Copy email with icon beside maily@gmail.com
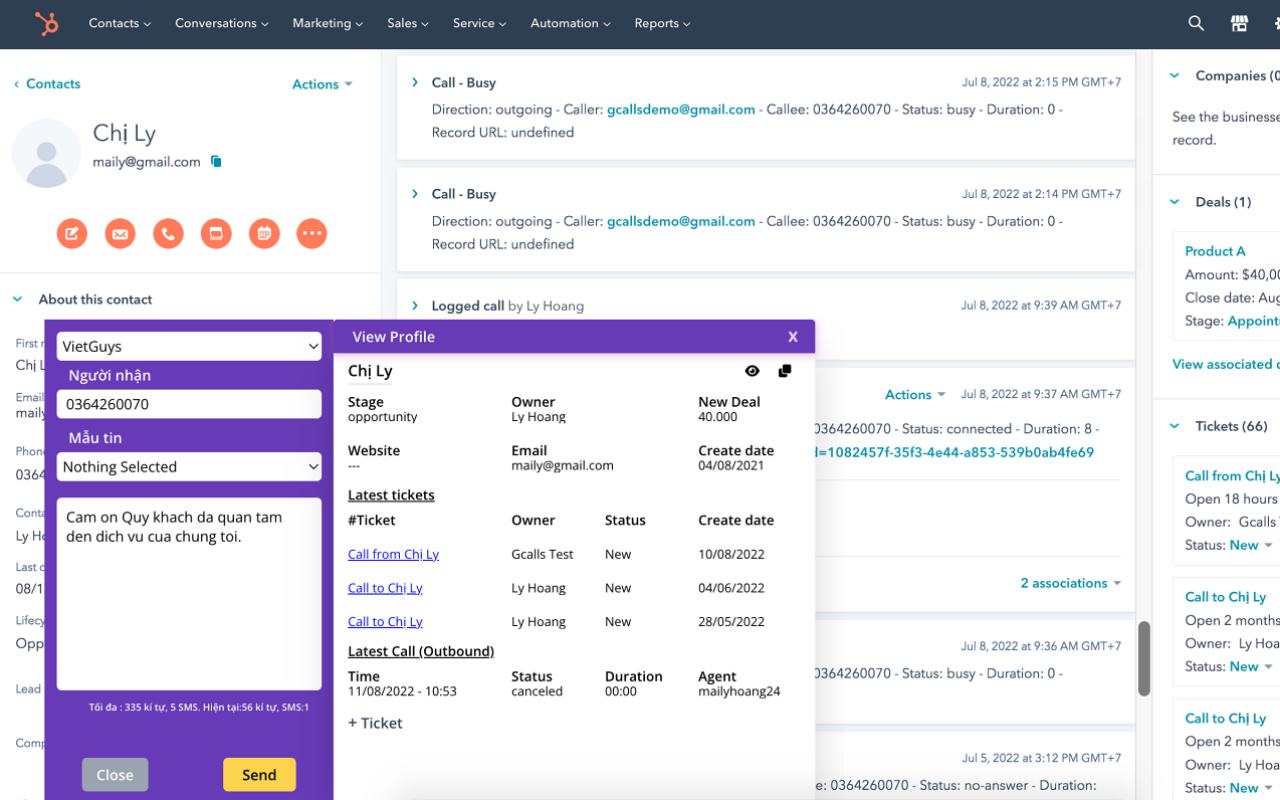Screen dimensions: 1280x800 [x=216, y=161]
